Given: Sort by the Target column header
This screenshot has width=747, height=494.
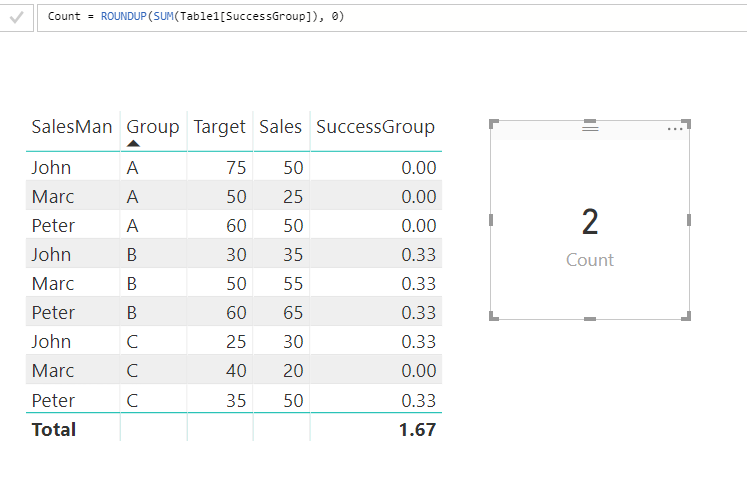Looking at the screenshot, I should point(219,127).
